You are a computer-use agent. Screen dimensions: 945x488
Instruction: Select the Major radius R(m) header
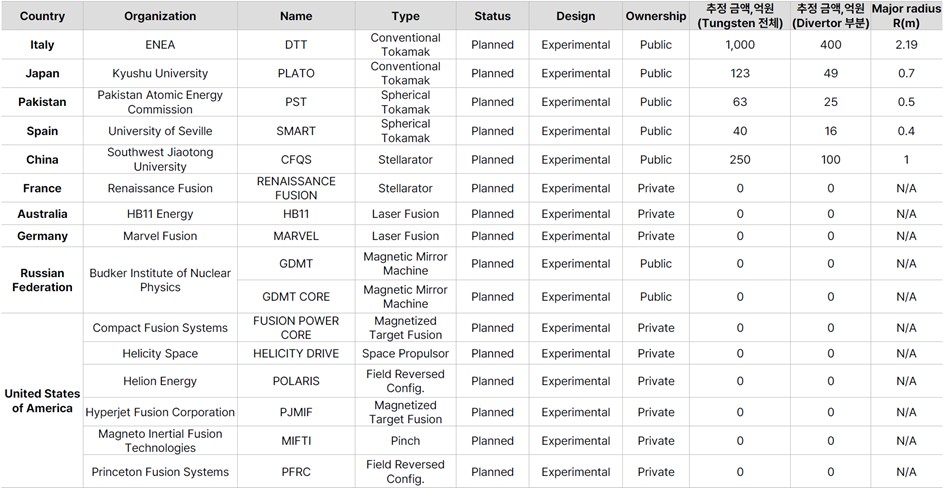pos(906,16)
